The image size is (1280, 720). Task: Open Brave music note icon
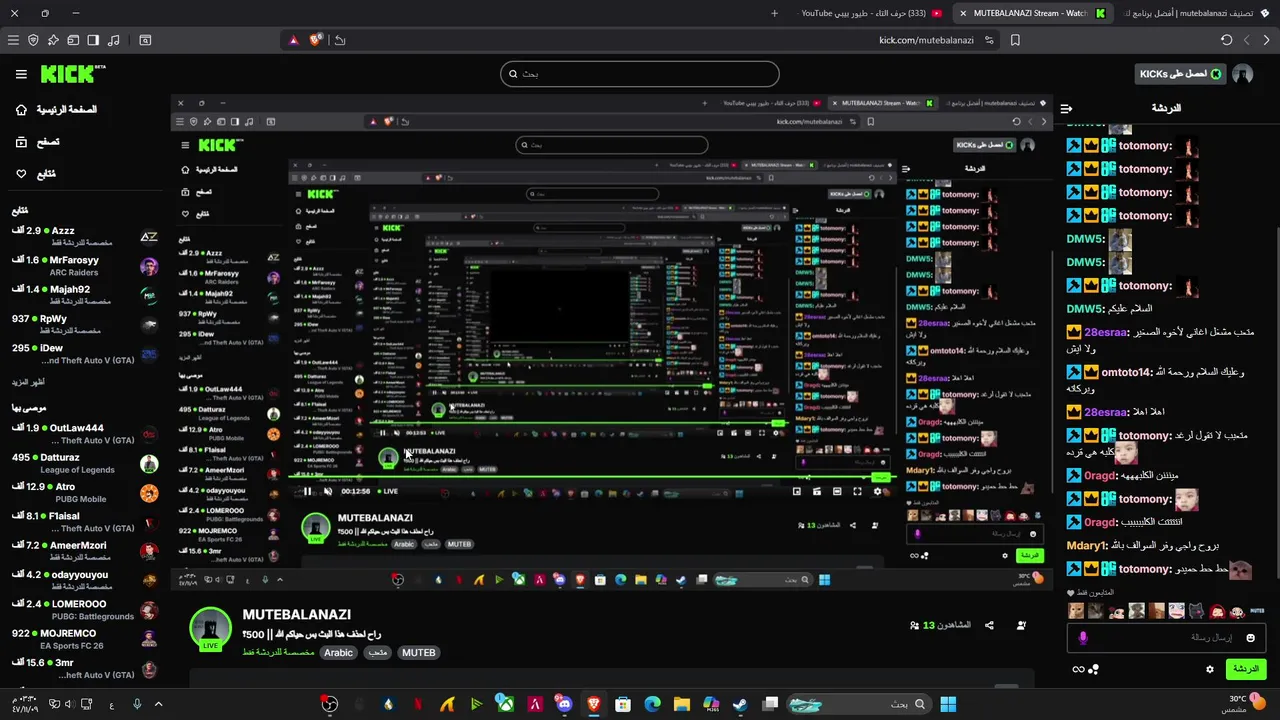(113, 40)
